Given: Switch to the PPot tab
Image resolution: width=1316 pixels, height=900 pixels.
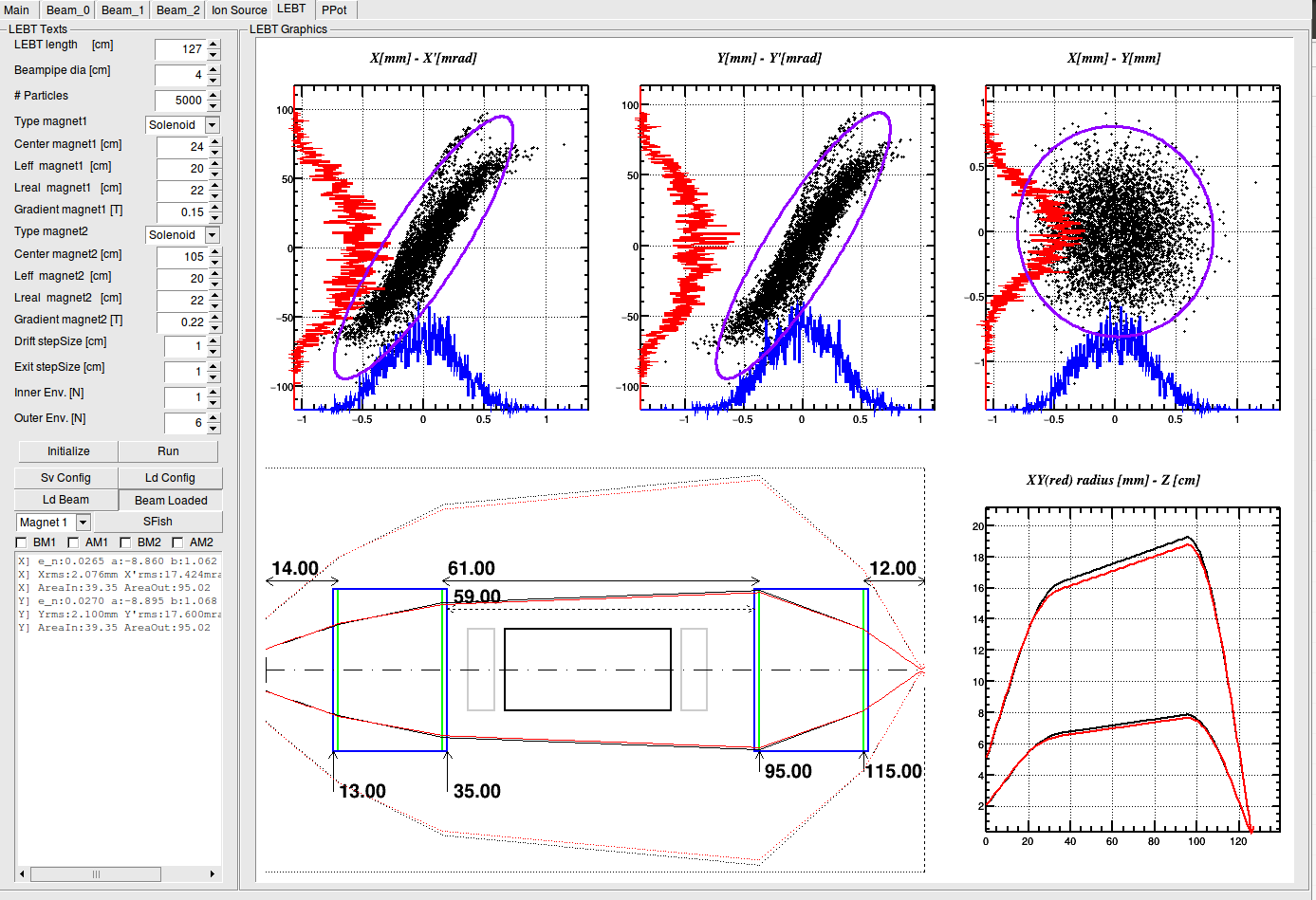Looking at the screenshot, I should pos(334,9).
